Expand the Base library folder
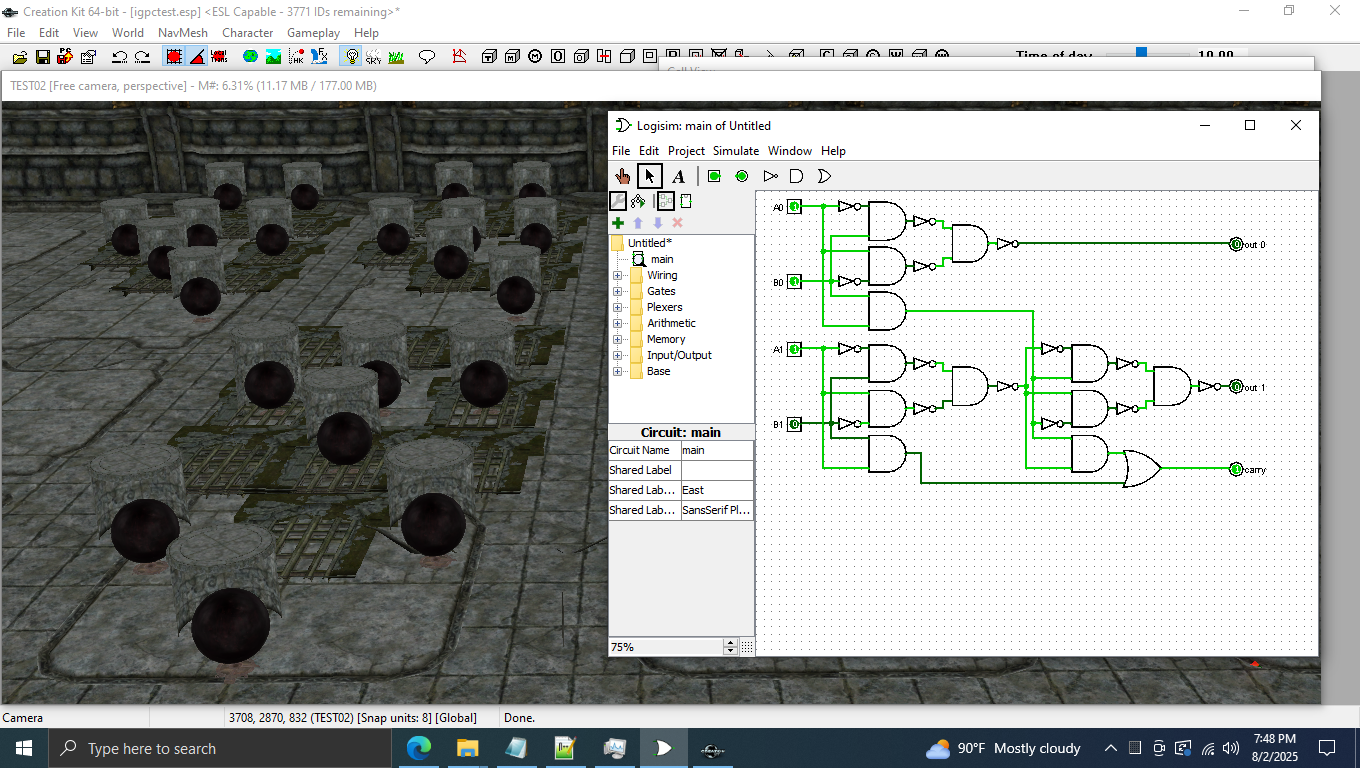Viewport: 1360px width, 768px height. click(x=617, y=371)
